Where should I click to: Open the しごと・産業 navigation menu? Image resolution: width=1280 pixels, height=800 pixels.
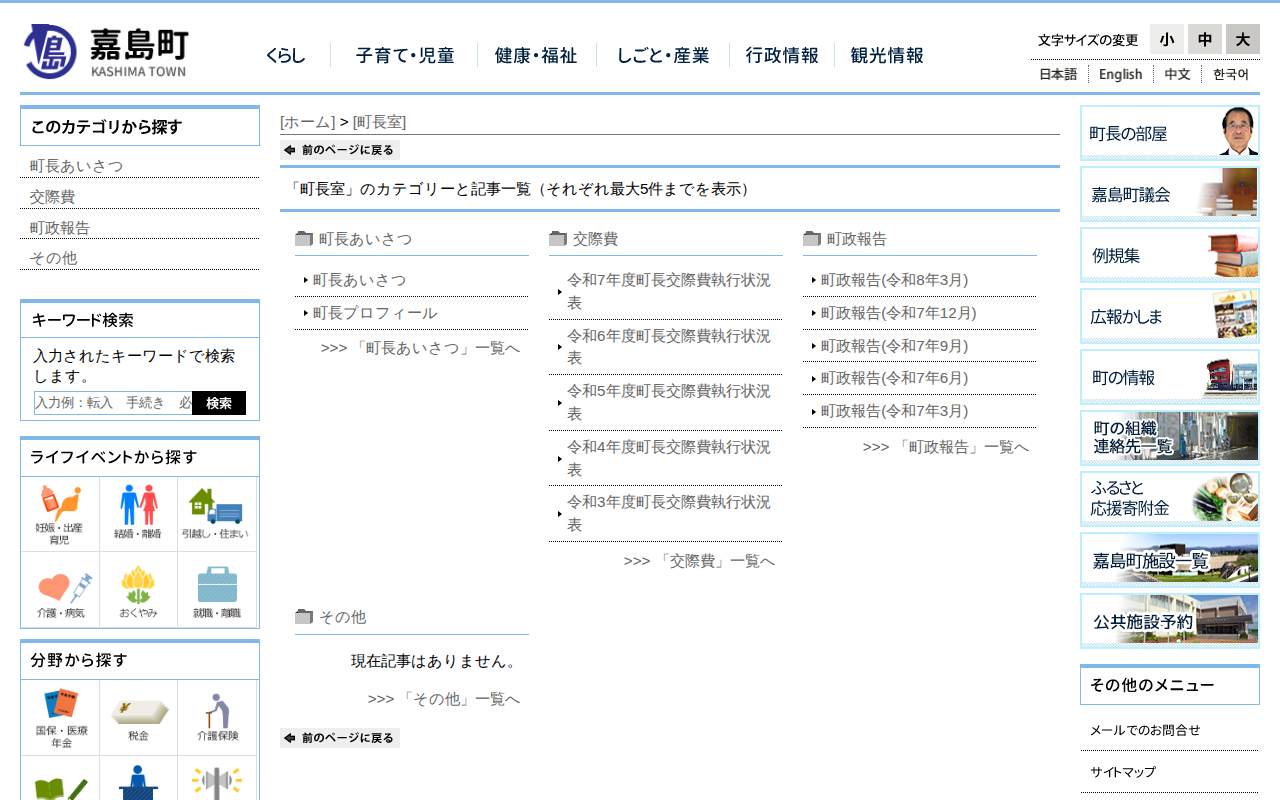click(x=663, y=56)
